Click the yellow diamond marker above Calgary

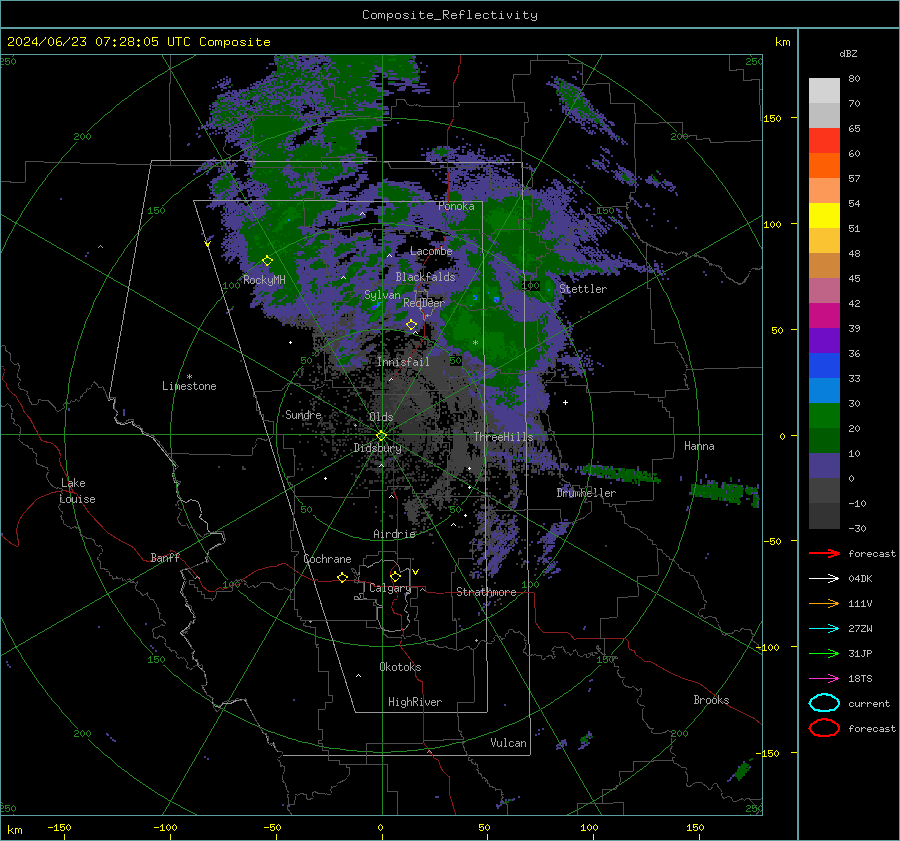pos(395,576)
